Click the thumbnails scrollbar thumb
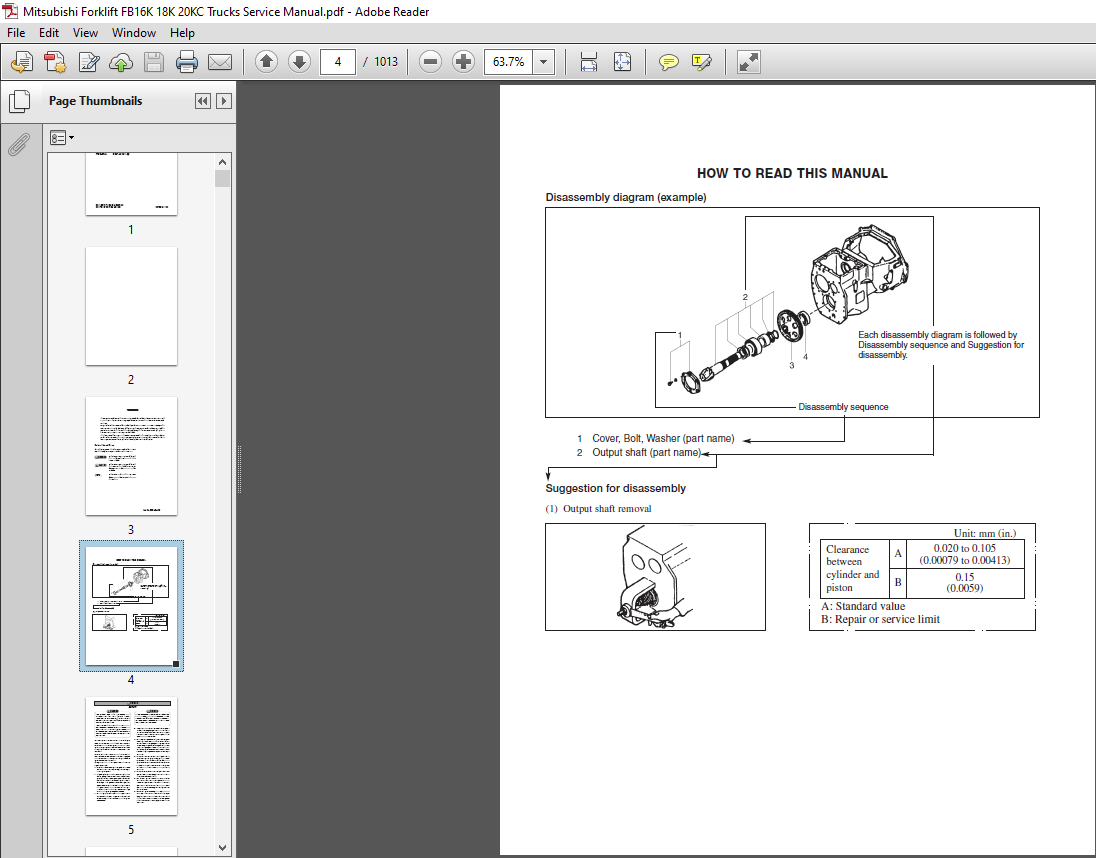This screenshot has height=858, width=1096. [222, 179]
